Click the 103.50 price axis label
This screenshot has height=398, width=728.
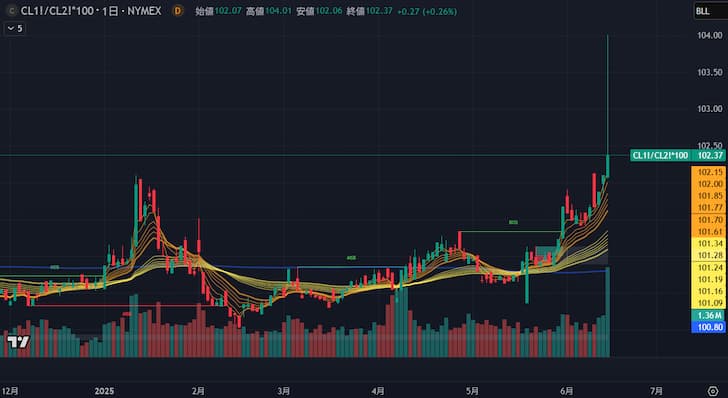[709, 72]
